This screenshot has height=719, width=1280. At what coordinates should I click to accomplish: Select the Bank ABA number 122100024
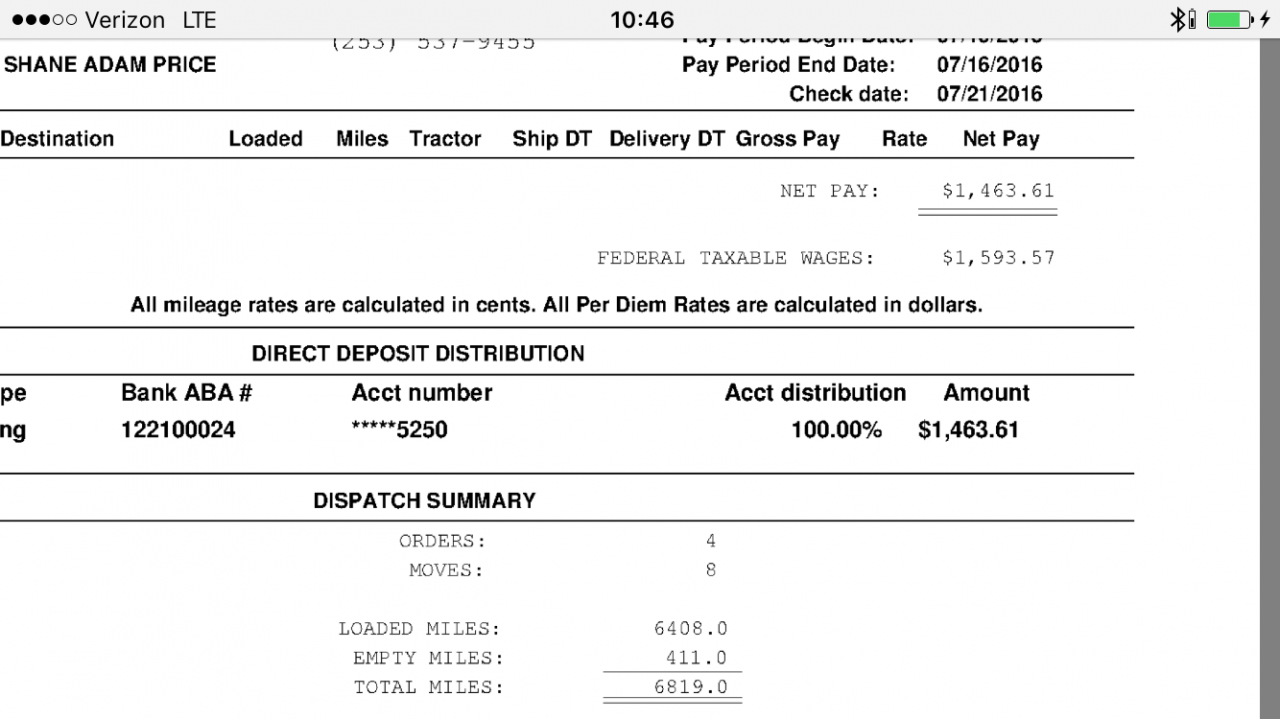178,431
